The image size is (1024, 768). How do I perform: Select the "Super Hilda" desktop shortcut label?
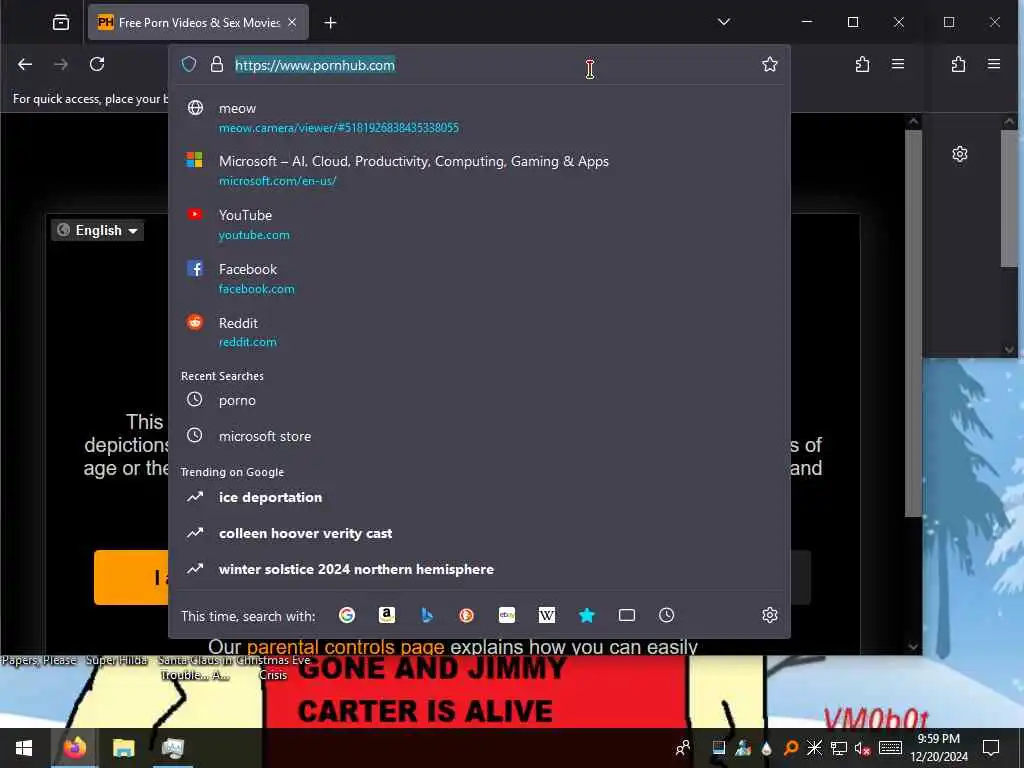point(117,660)
